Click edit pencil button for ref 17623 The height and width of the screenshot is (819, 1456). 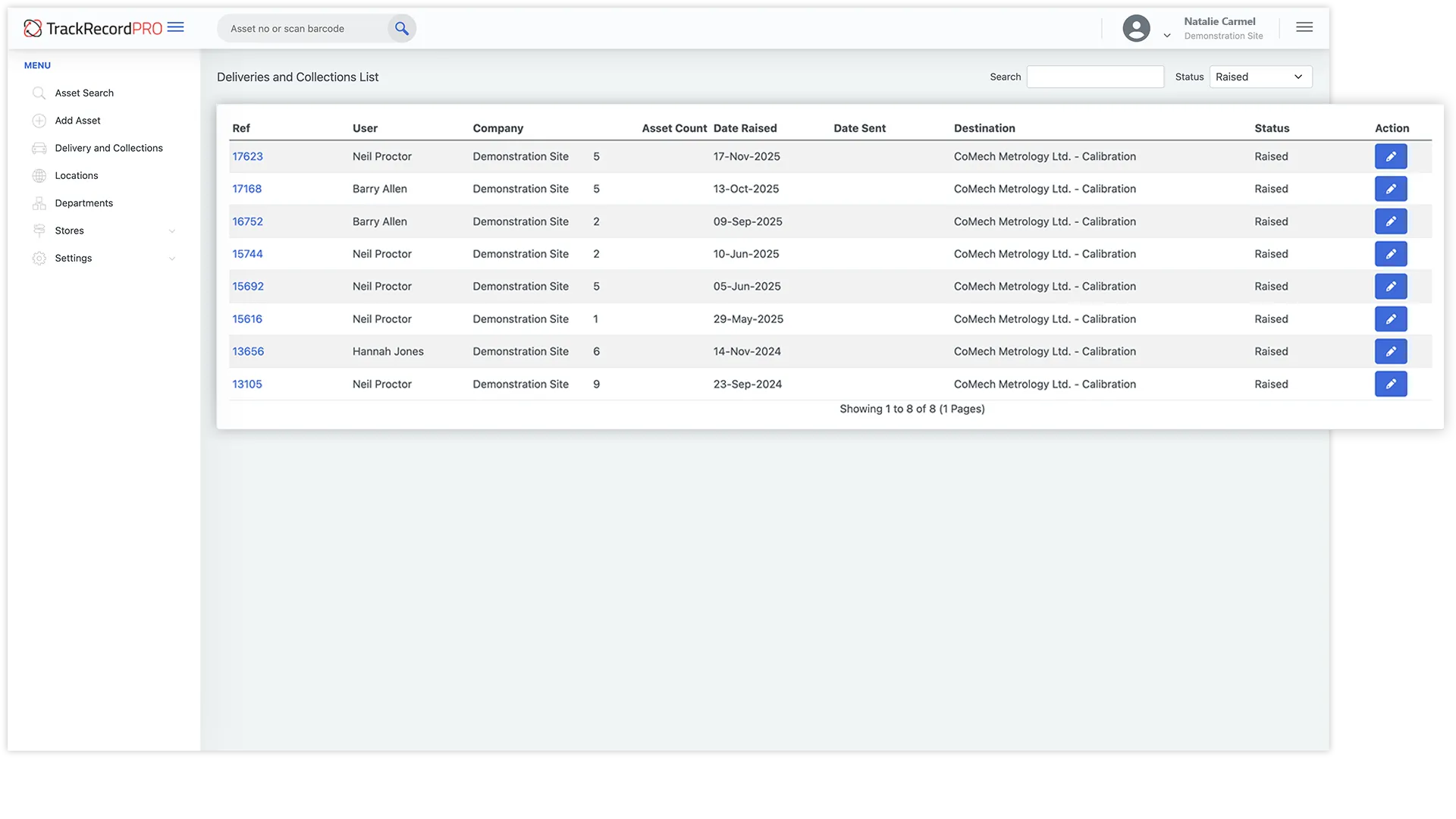tap(1390, 157)
